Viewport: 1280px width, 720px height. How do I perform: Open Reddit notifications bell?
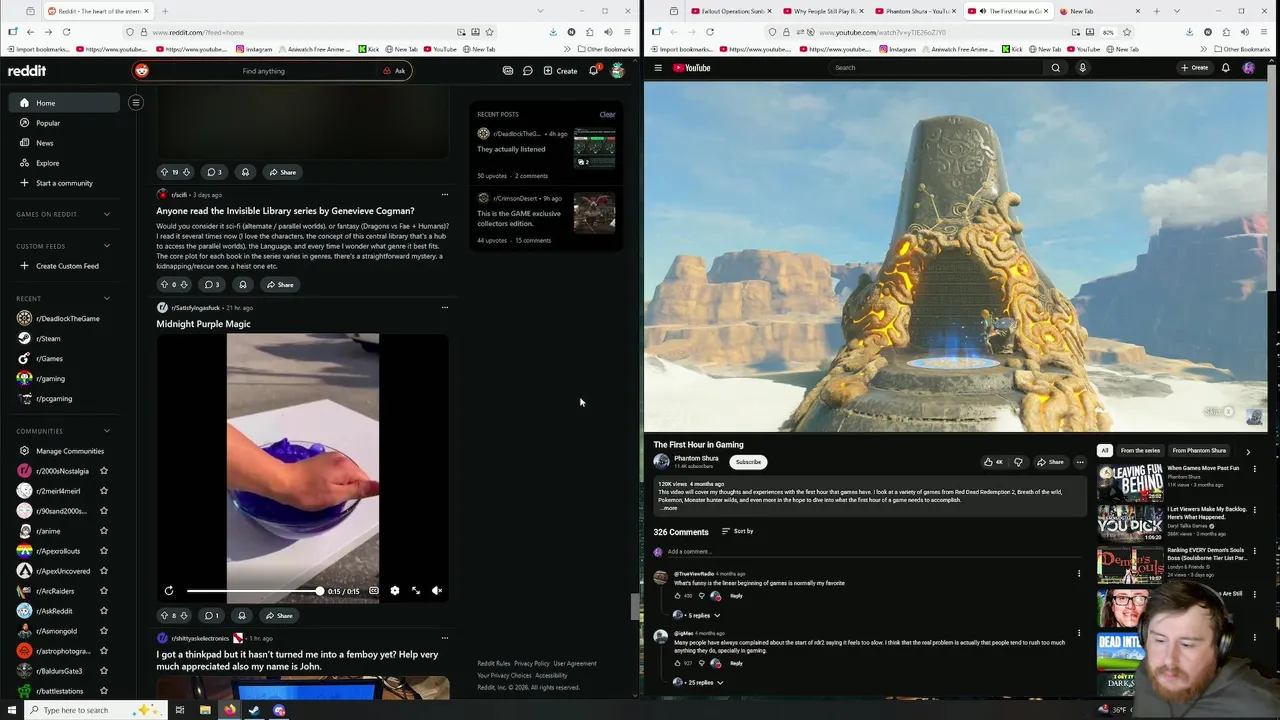click(x=593, y=71)
